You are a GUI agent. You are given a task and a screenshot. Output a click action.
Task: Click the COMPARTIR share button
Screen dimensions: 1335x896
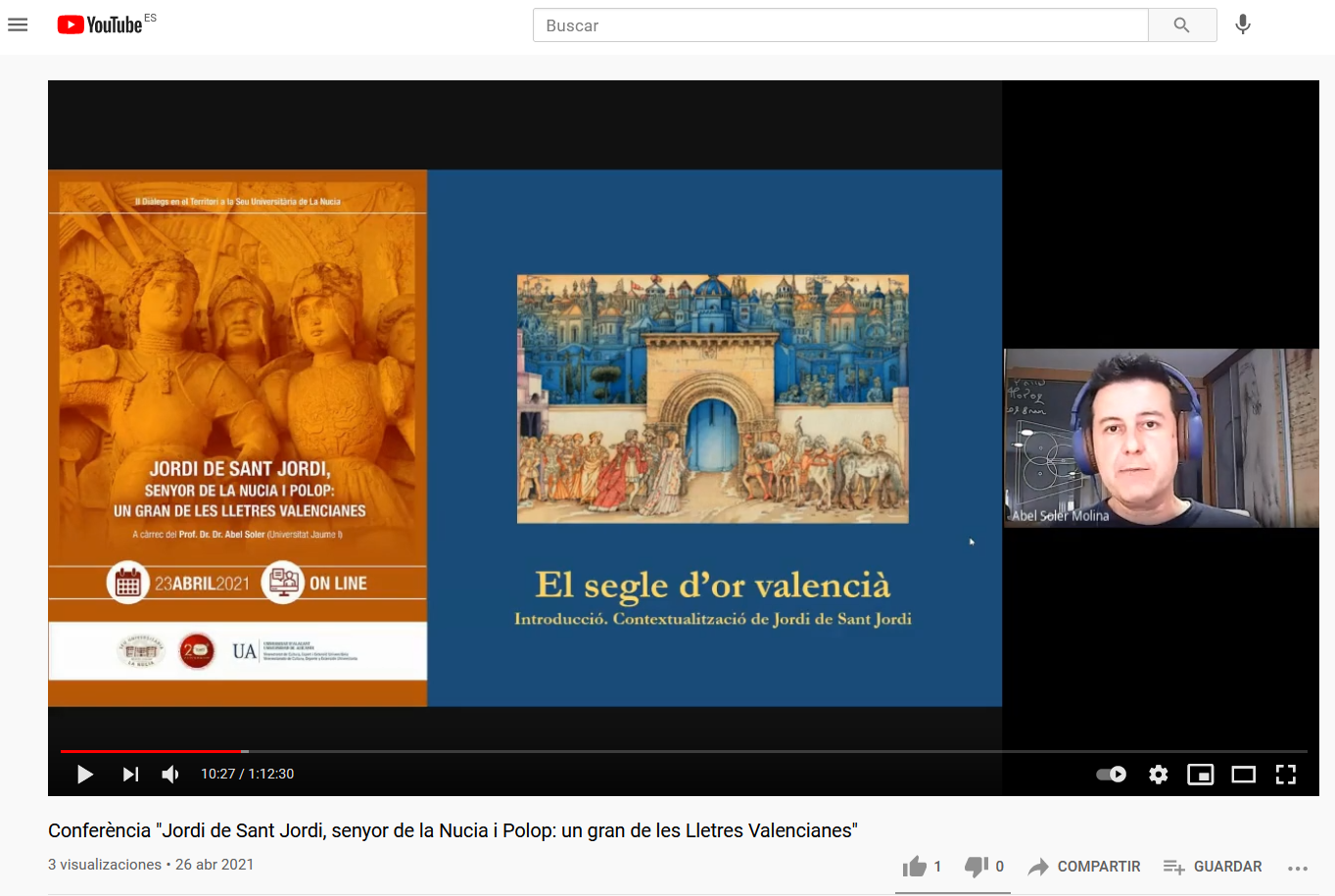1084,867
